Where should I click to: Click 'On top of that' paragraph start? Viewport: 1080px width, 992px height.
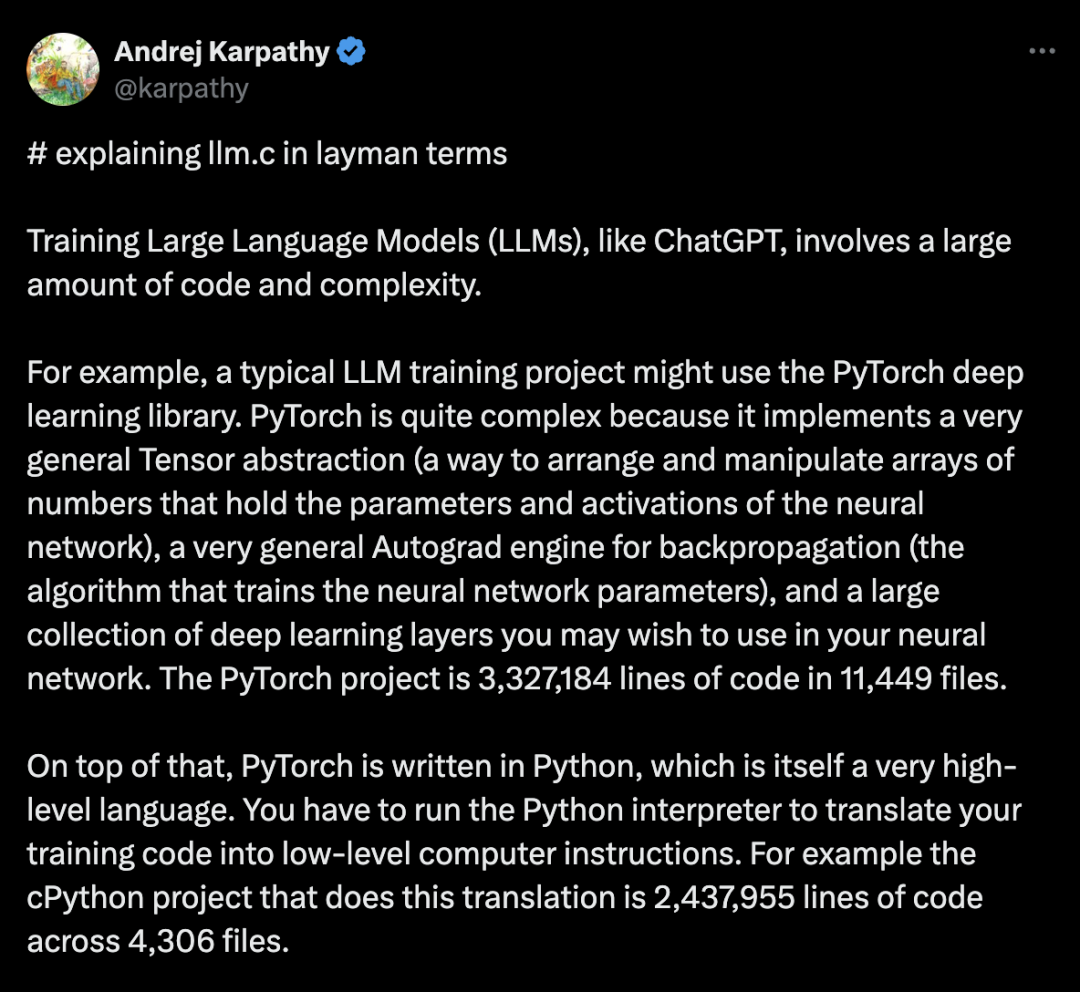[x=129, y=767]
